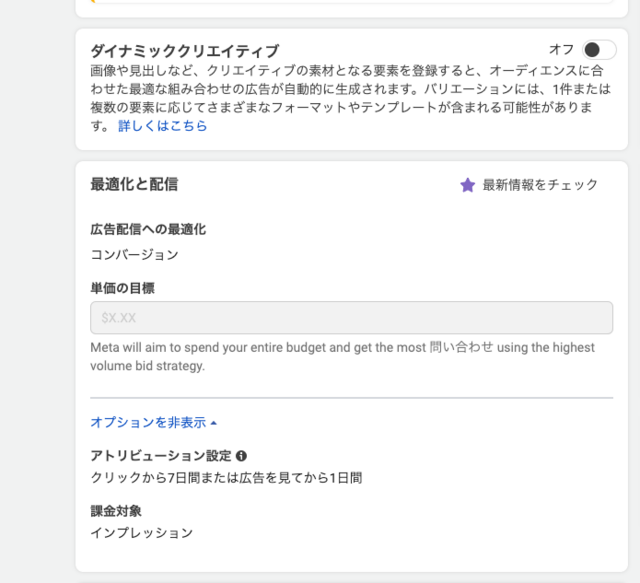Viewport: 640px width, 583px height.
Task: Click 最新情報をチェック
Action: click(x=540, y=185)
